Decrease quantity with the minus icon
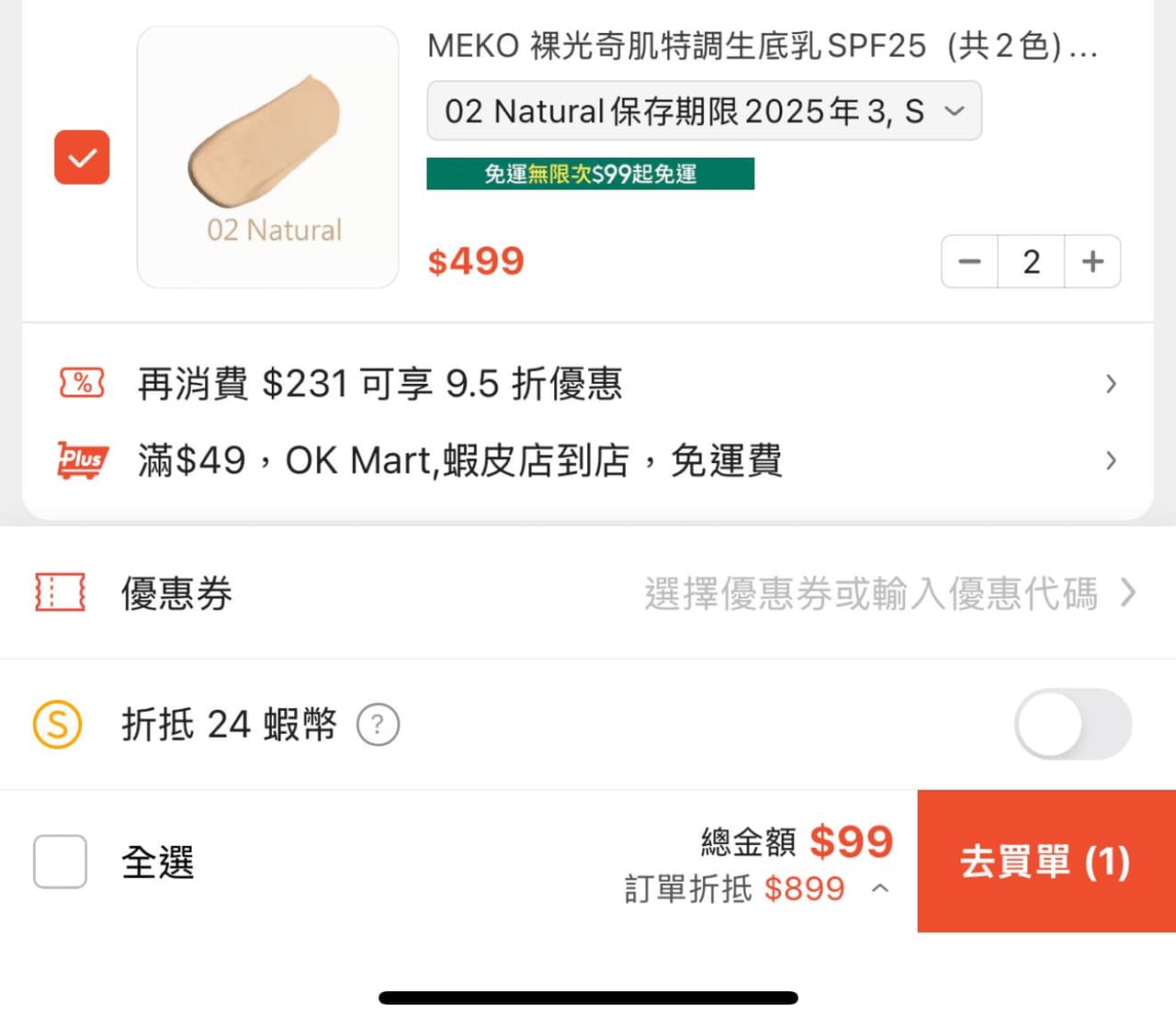The height and width of the screenshot is (1026, 1176). [x=968, y=262]
